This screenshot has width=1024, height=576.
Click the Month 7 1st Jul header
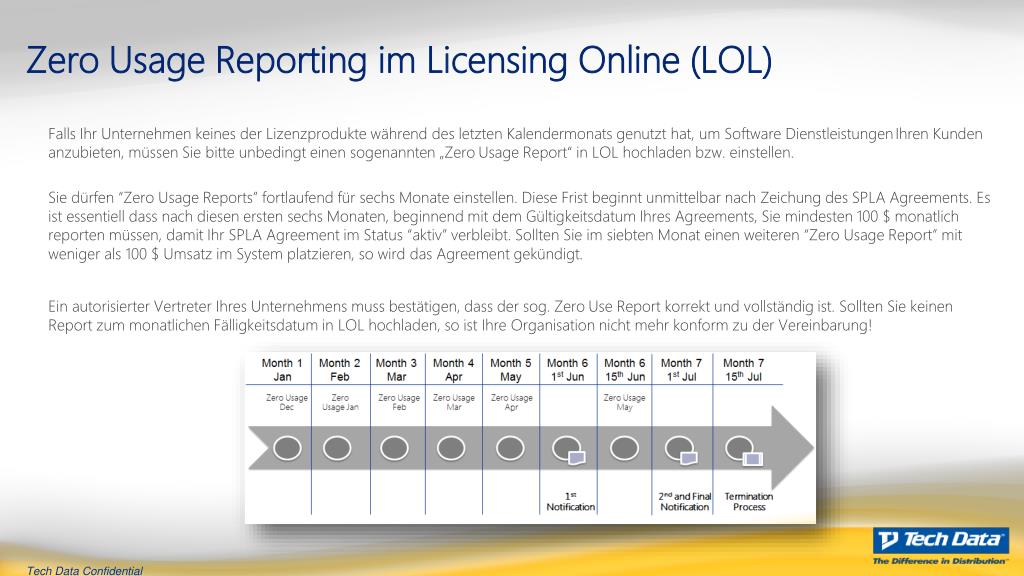pos(681,370)
